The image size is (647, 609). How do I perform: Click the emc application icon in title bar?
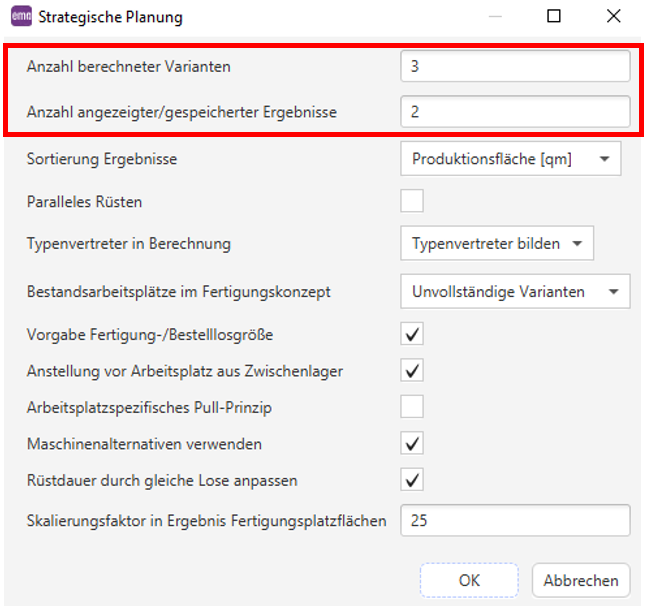click(21, 16)
